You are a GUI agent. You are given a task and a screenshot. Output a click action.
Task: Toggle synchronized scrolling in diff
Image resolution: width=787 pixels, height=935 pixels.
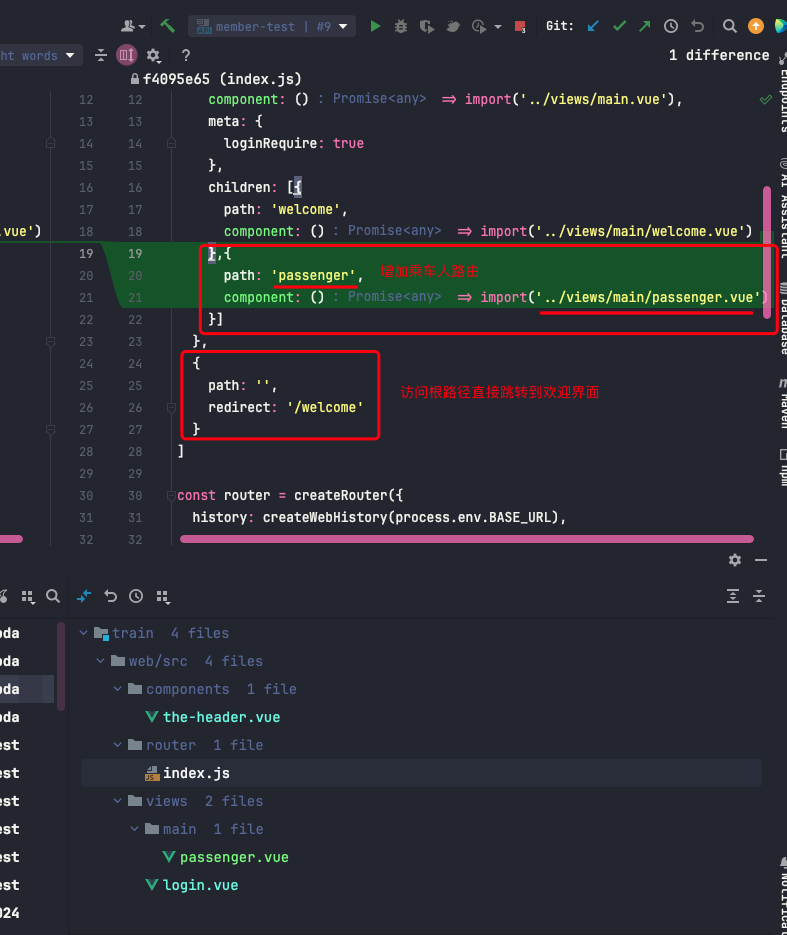(126, 55)
